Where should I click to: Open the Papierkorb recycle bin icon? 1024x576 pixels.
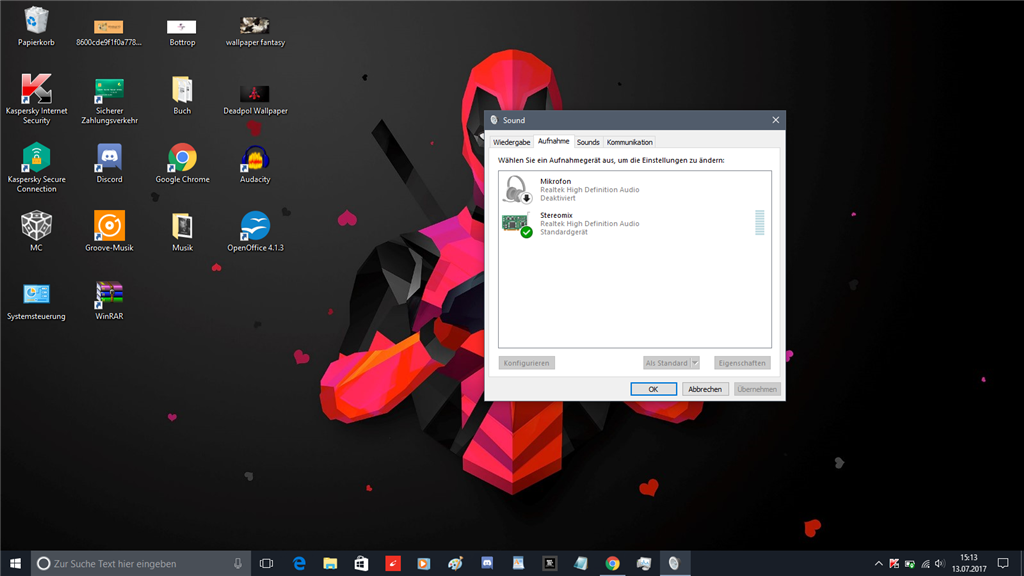point(36,27)
